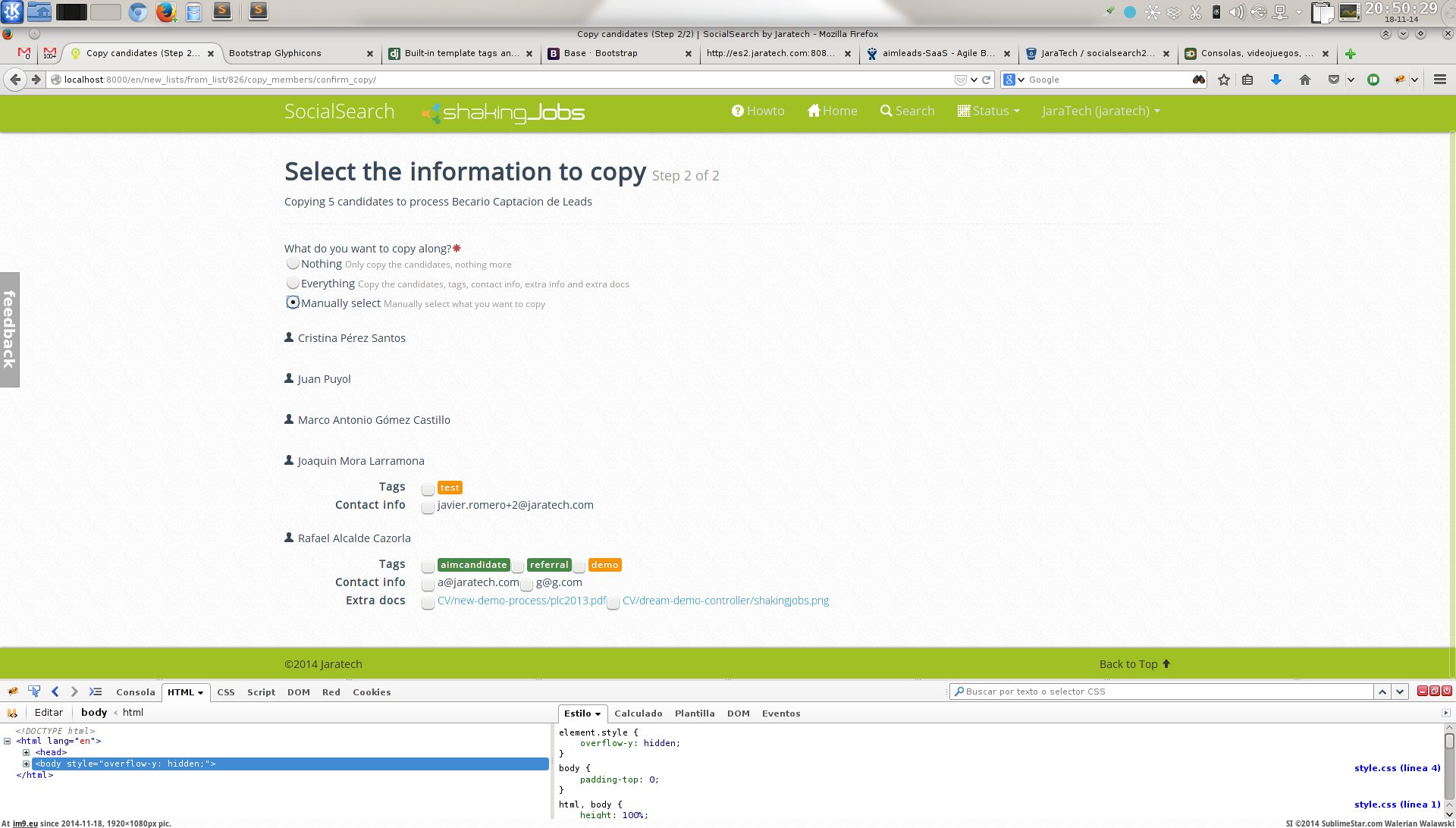This screenshot has height=828, width=1456.
Task: Switch to the Firebug CSS tab
Action: (x=225, y=692)
